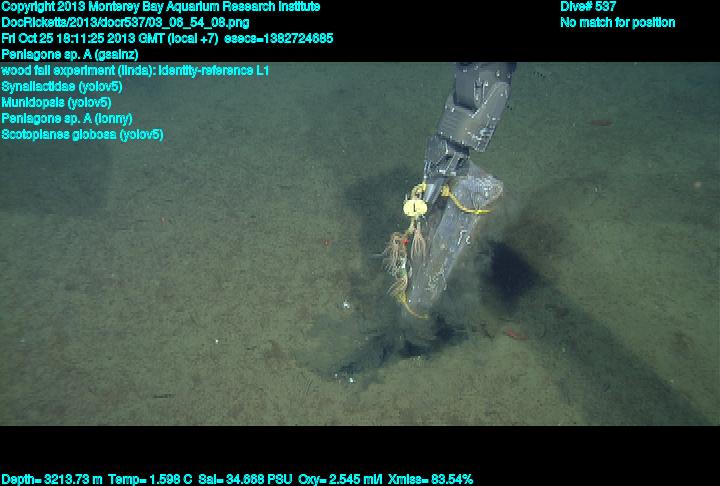Click the 'Fri Oct 25 18:11:25 2013 GMT' timestamp line
Image resolution: width=720 pixels, height=486 pixels.
click(x=167, y=38)
